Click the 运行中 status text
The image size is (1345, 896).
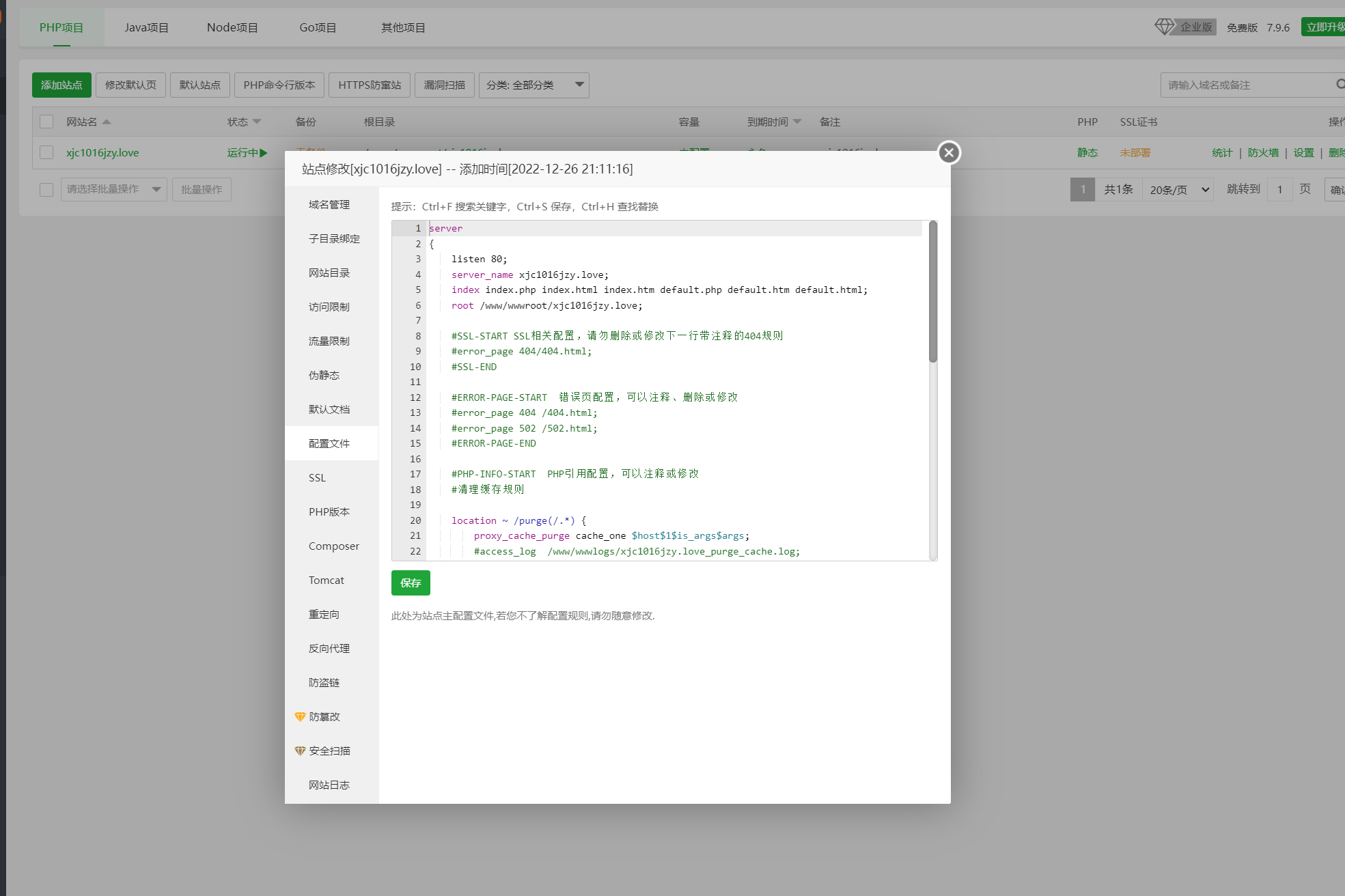click(x=242, y=152)
